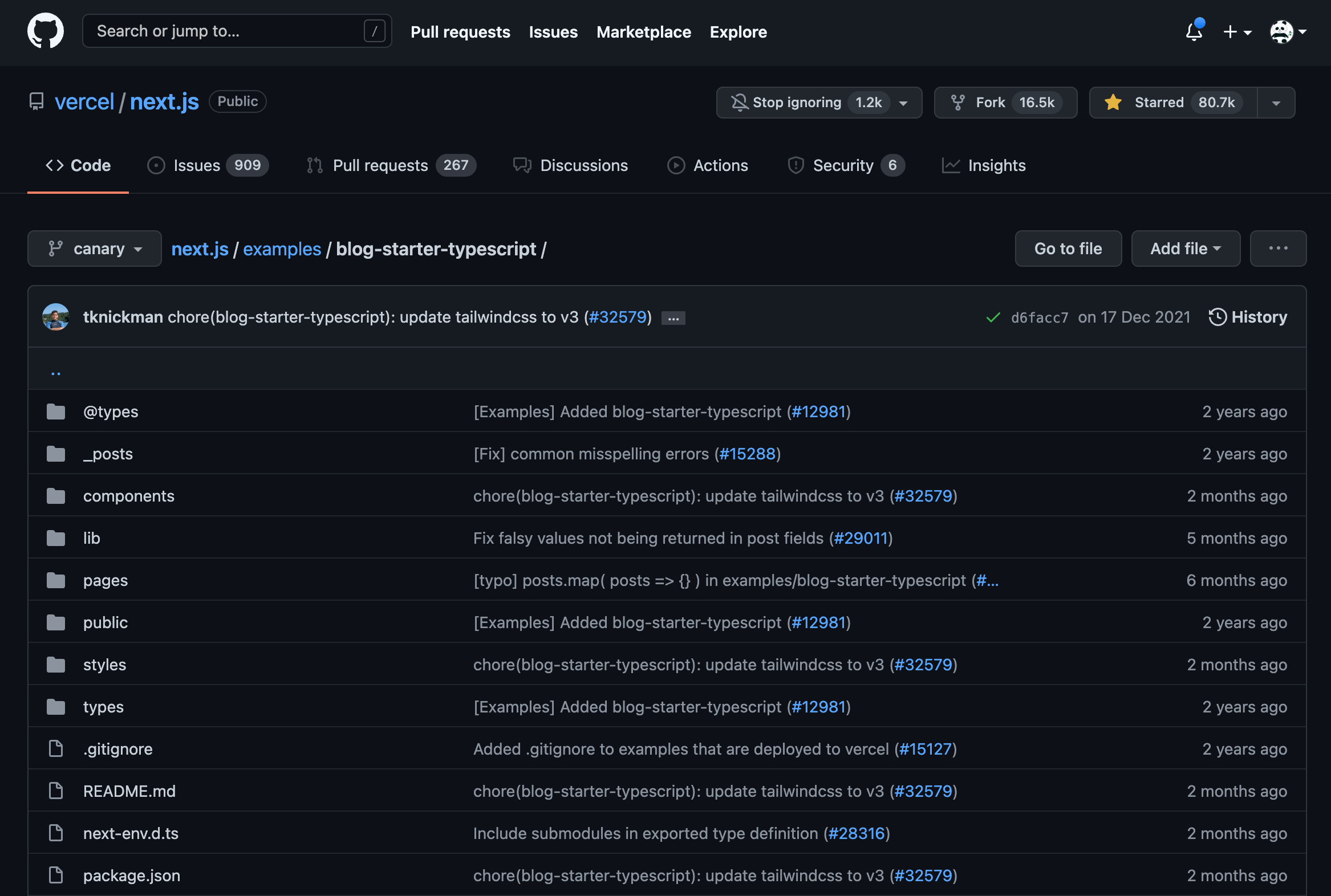
Task: Expand the Add file dropdown
Action: point(1185,249)
